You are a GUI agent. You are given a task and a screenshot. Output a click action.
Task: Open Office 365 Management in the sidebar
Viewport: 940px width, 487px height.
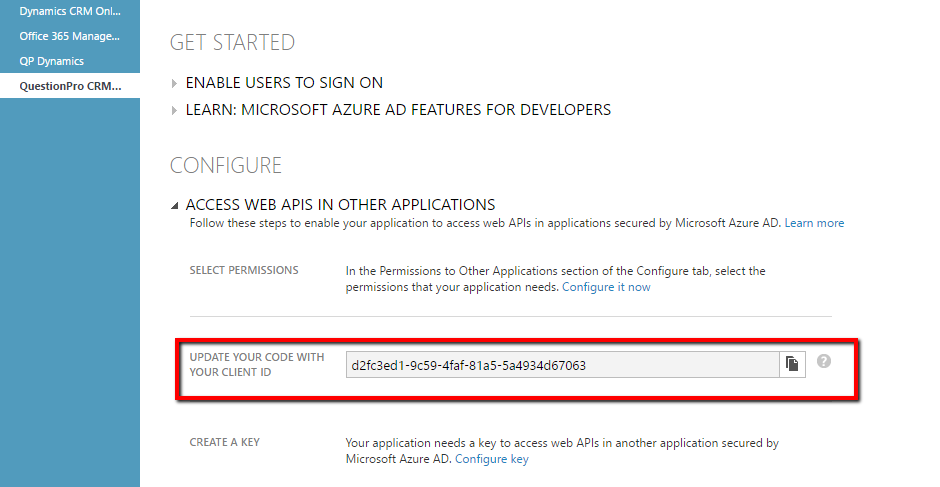coord(70,36)
